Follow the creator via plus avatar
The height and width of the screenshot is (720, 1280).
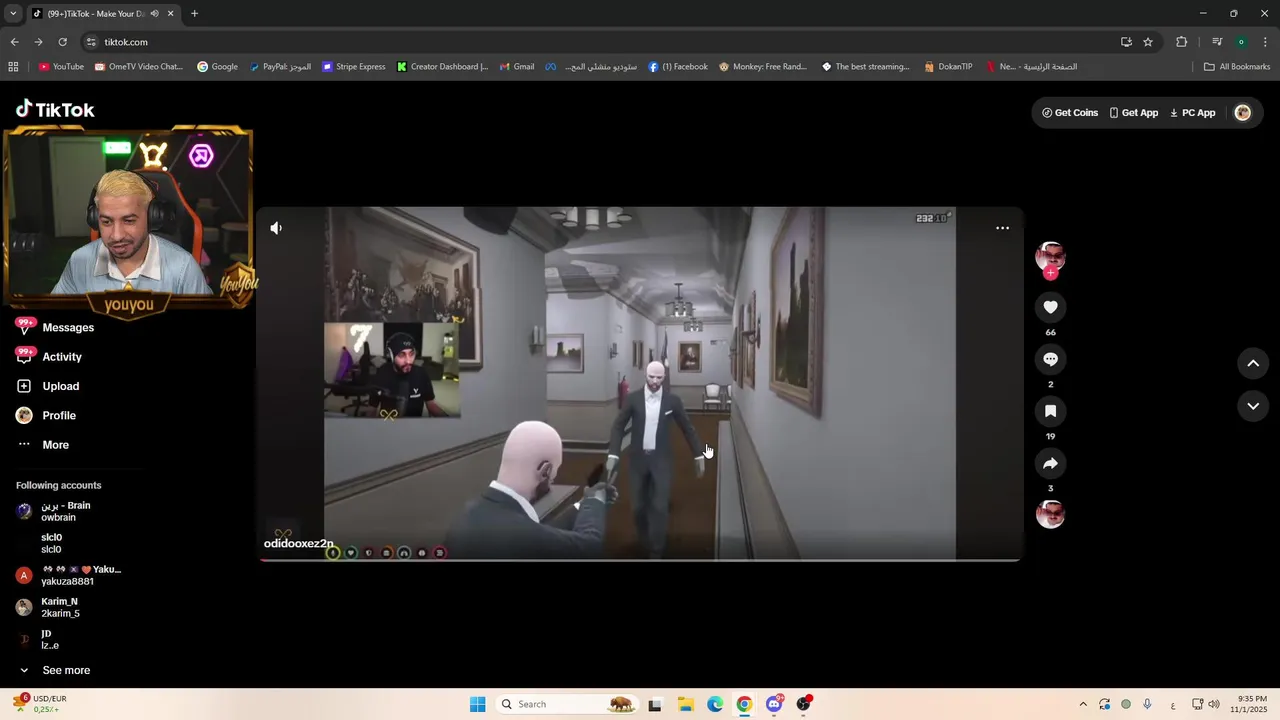(x=1050, y=273)
